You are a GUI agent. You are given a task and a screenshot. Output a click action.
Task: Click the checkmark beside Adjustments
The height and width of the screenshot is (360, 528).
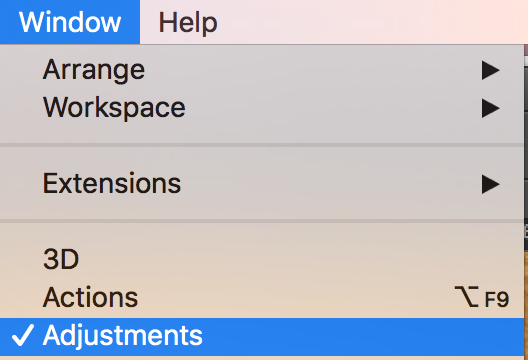(23, 335)
